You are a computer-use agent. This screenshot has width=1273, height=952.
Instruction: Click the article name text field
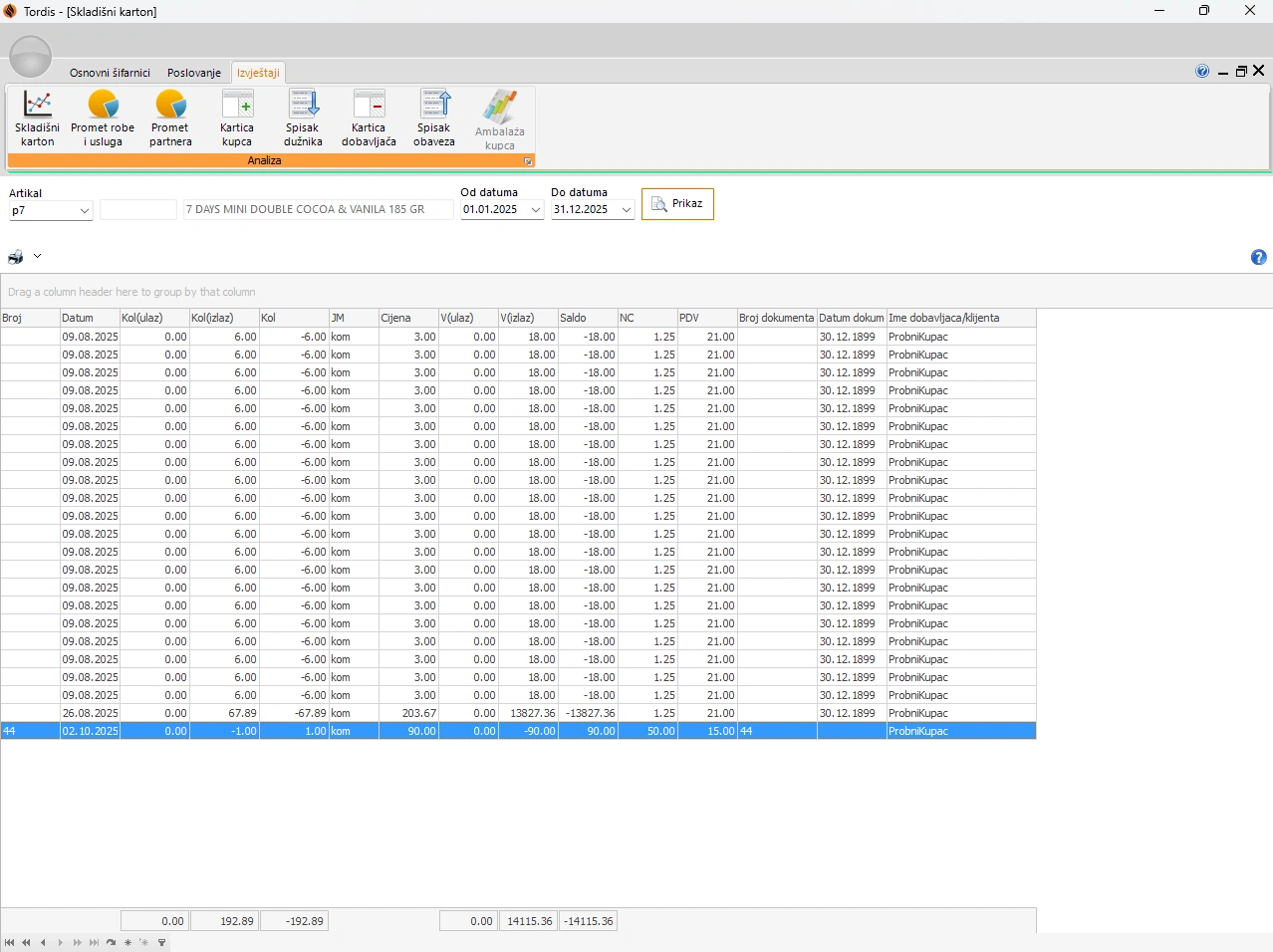click(319, 210)
